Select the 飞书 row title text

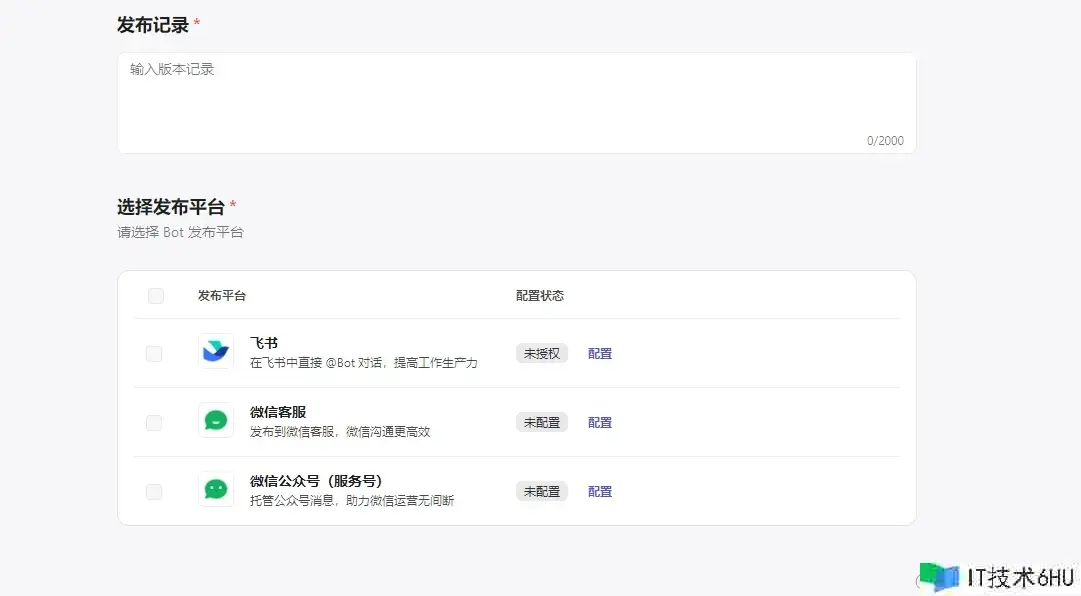click(264, 343)
